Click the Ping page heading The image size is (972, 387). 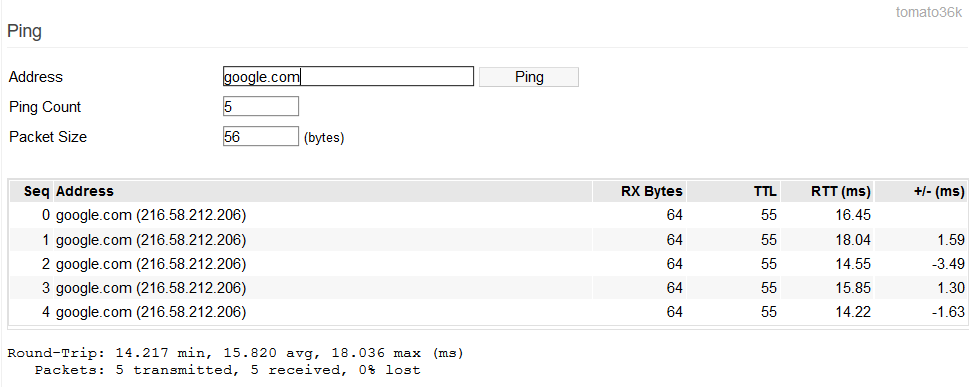24,31
